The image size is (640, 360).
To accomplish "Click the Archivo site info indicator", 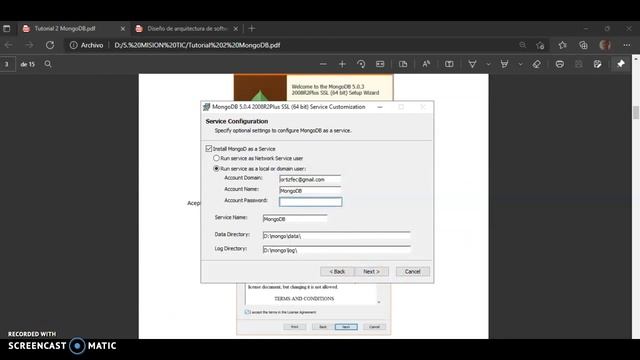I will click(86, 45).
